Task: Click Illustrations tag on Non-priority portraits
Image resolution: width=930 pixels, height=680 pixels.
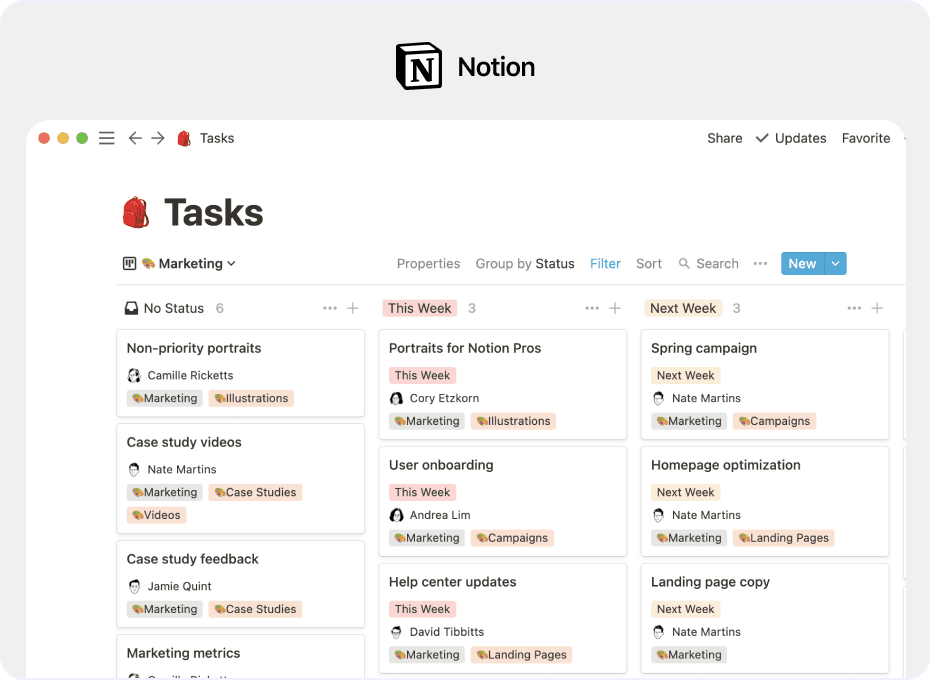Action: (251, 398)
